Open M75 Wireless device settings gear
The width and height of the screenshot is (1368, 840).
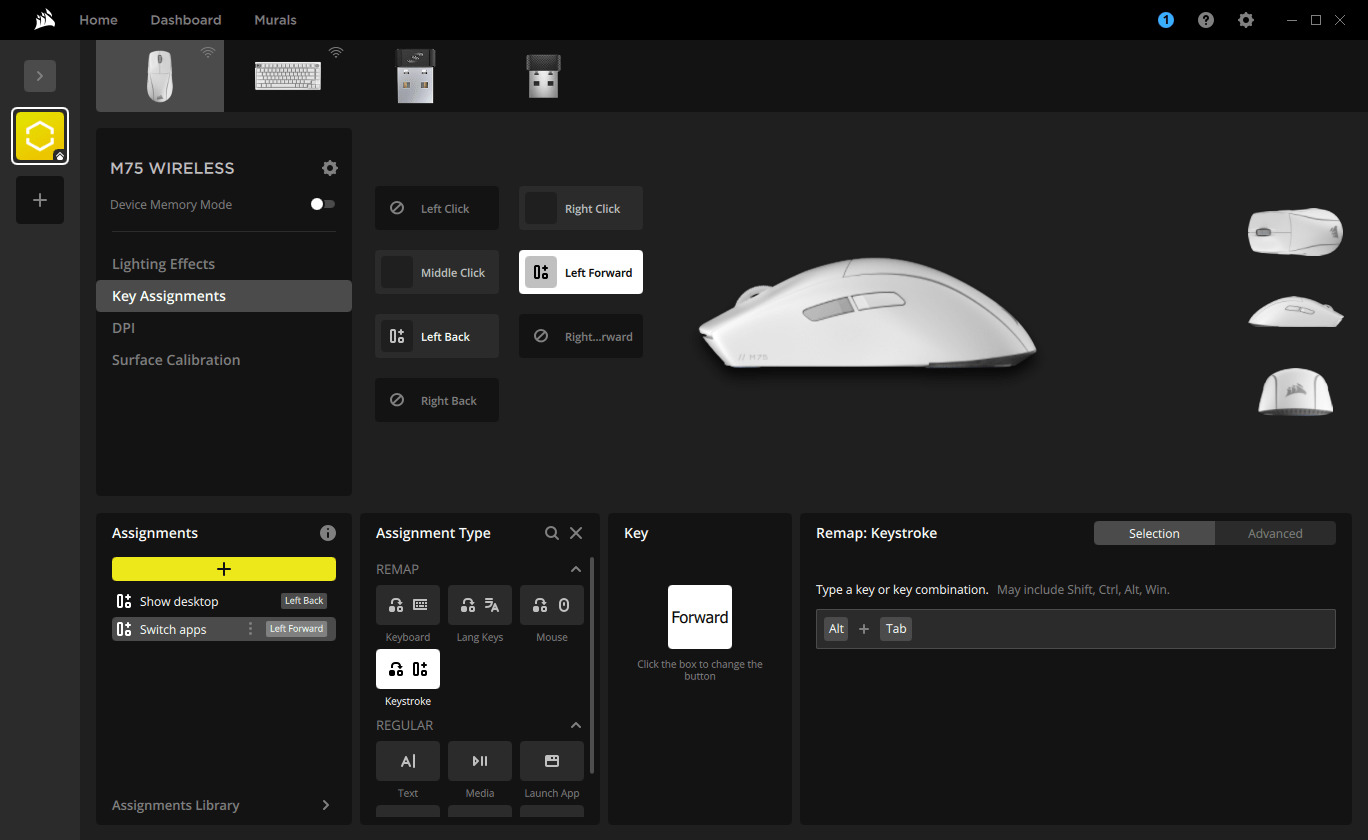tap(330, 168)
